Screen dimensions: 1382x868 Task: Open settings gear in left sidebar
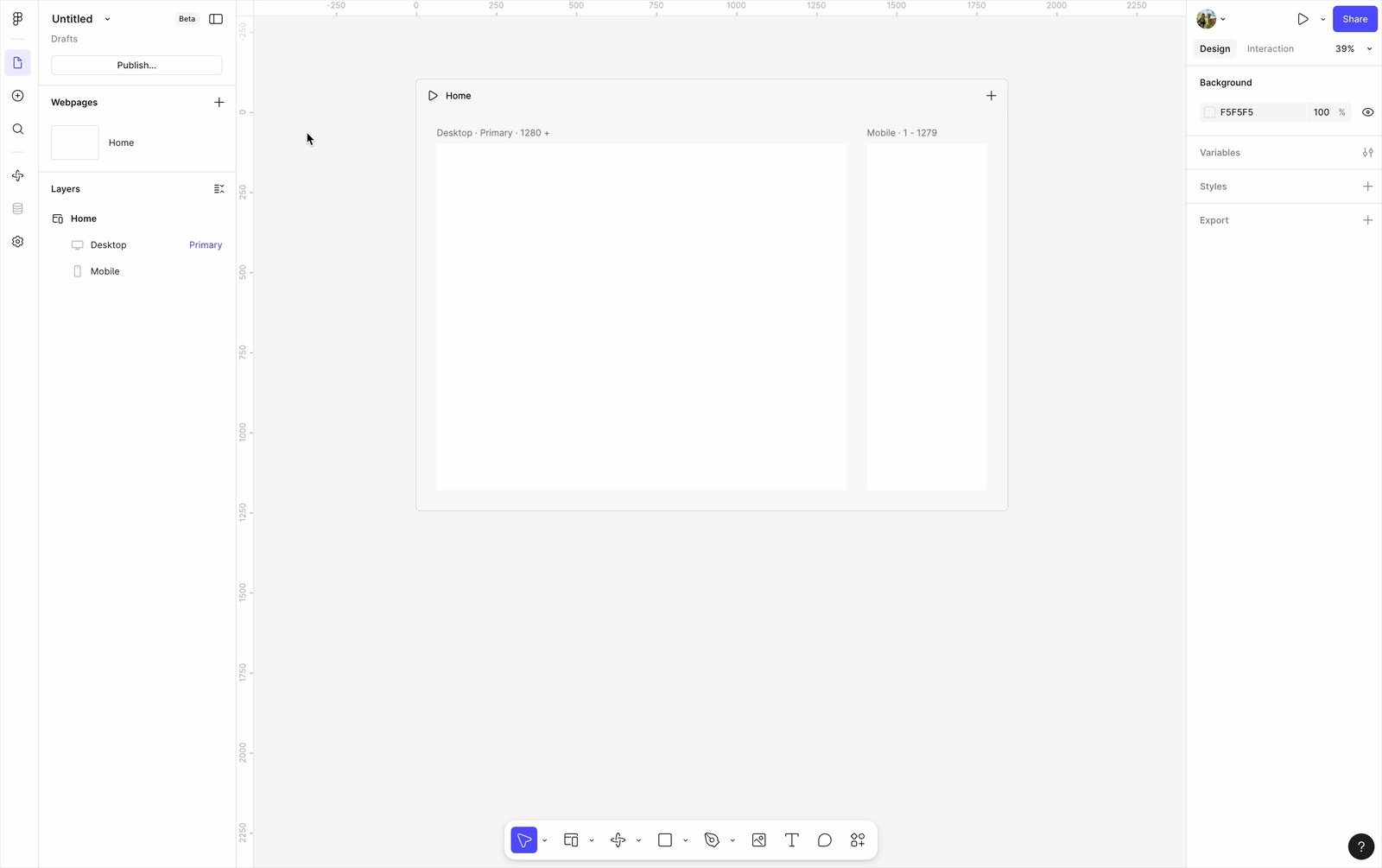point(18,242)
